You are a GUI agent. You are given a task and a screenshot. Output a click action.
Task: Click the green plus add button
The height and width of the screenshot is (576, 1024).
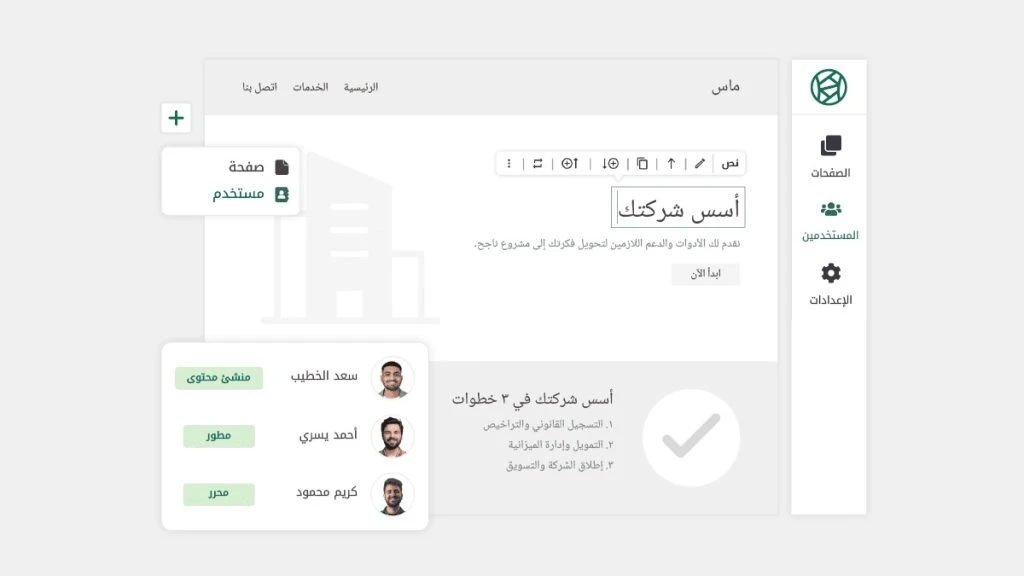coord(176,118)
